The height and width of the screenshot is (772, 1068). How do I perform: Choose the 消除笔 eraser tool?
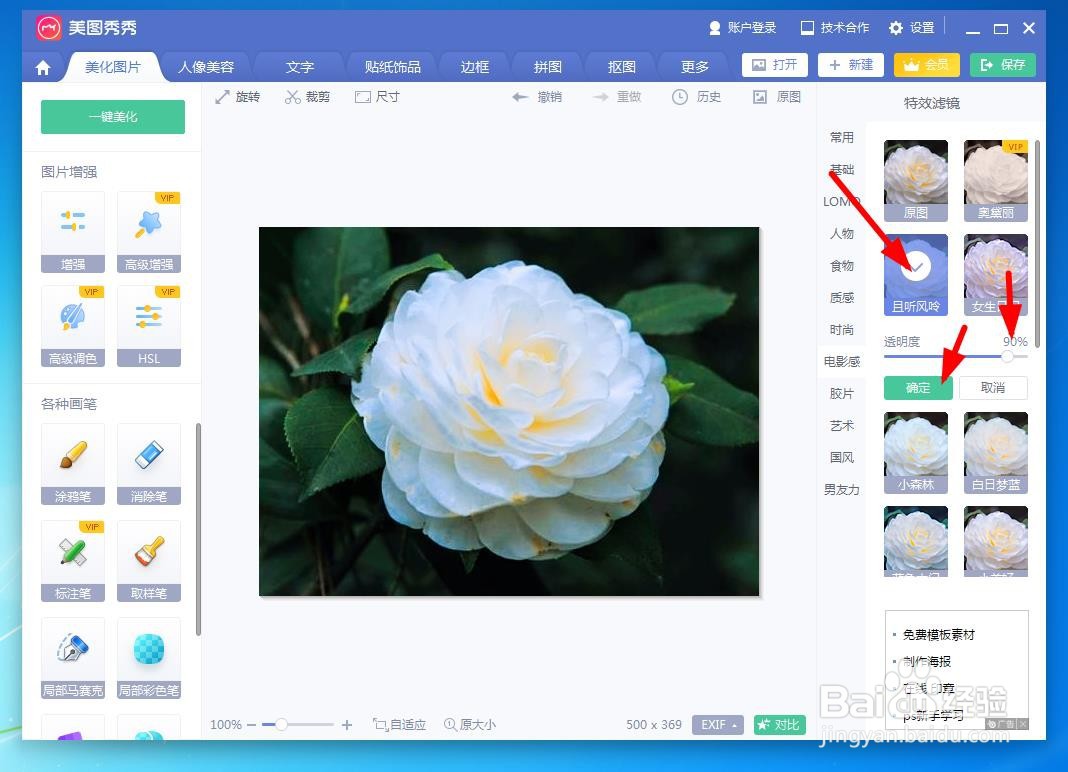[x=148, y=464]
